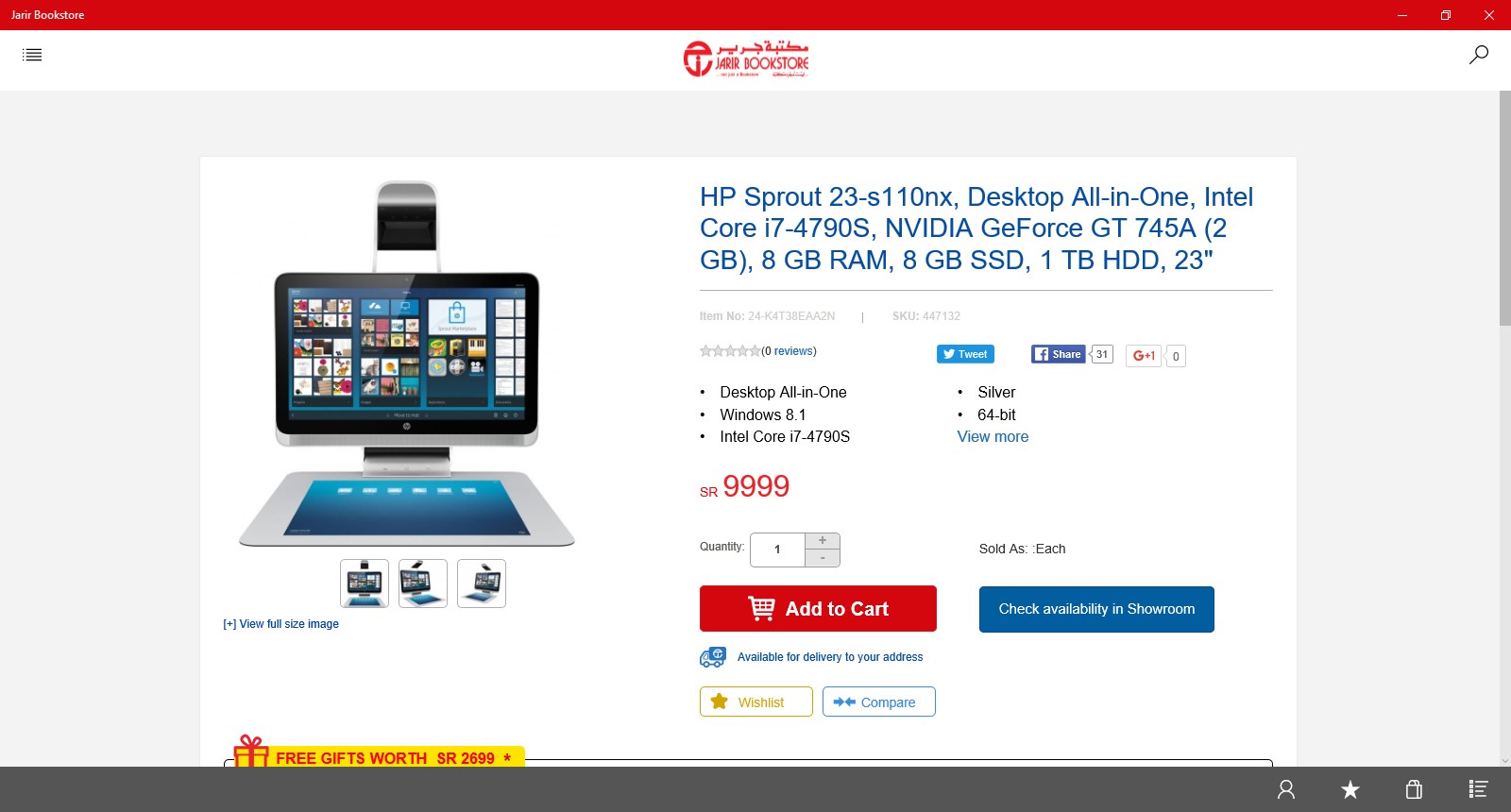Open the hamburger menu icon

click(x=32, y=55)
